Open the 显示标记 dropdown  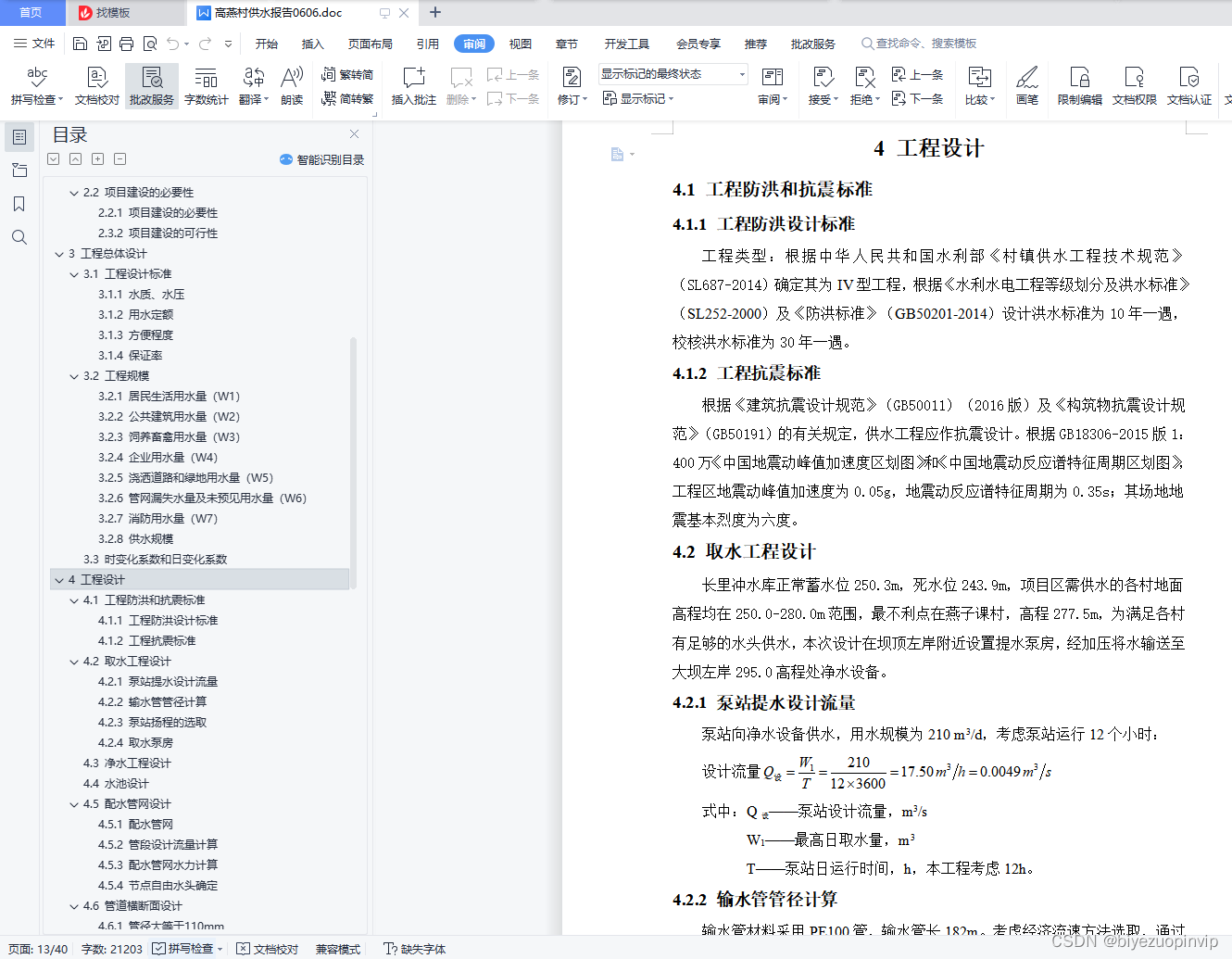click(x=638, y=98)
